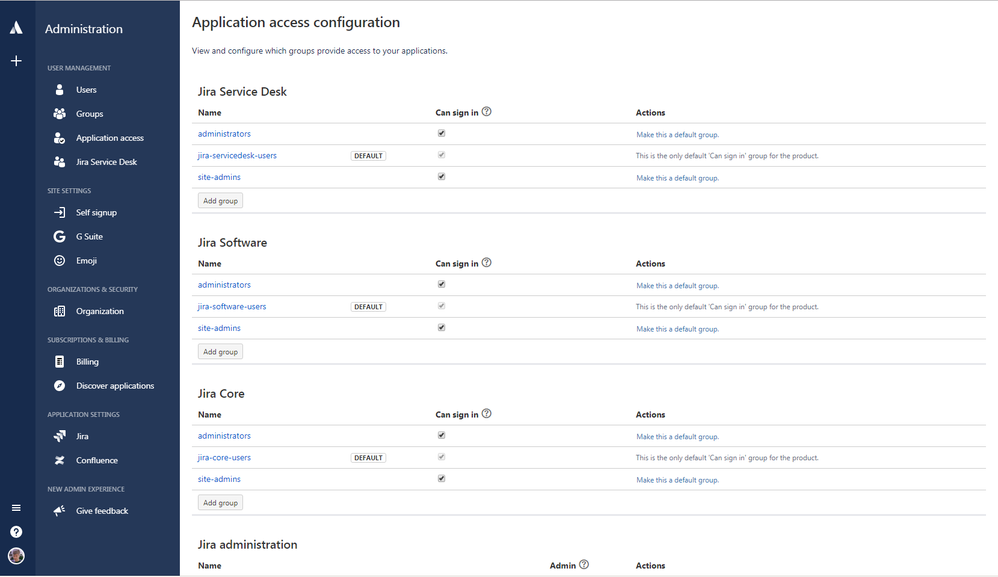
Task: Open the jira-software-users group link
Action: pyautogui.click(x=232, y=306)
